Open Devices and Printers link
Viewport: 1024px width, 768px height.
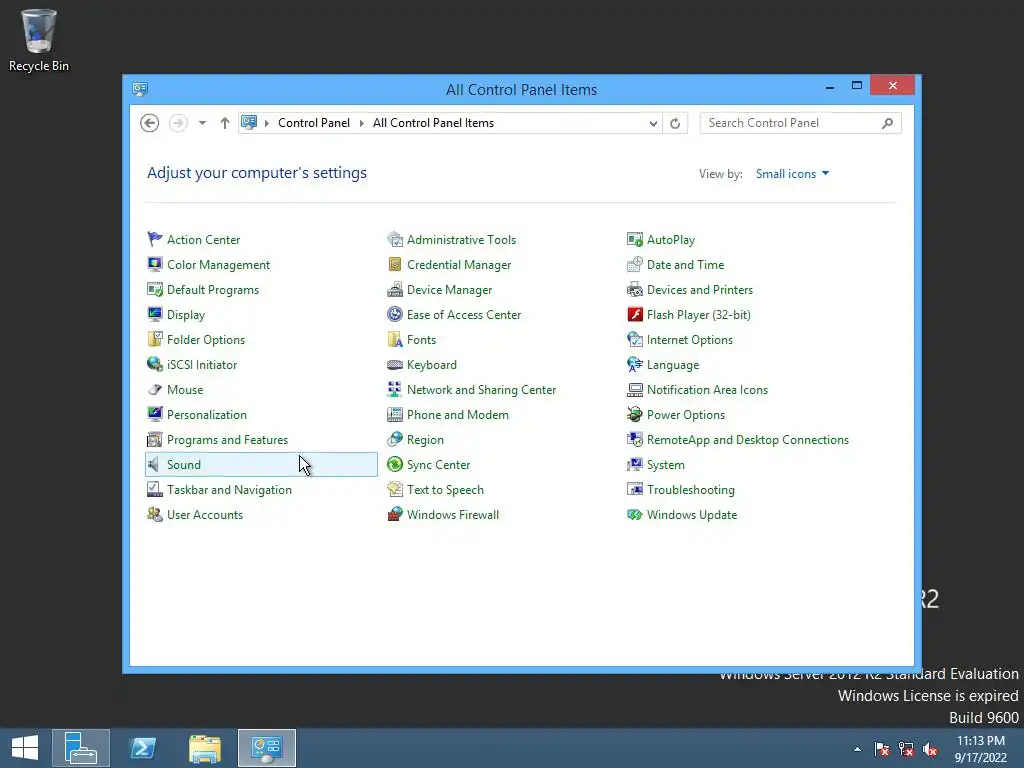coord(699,289)
